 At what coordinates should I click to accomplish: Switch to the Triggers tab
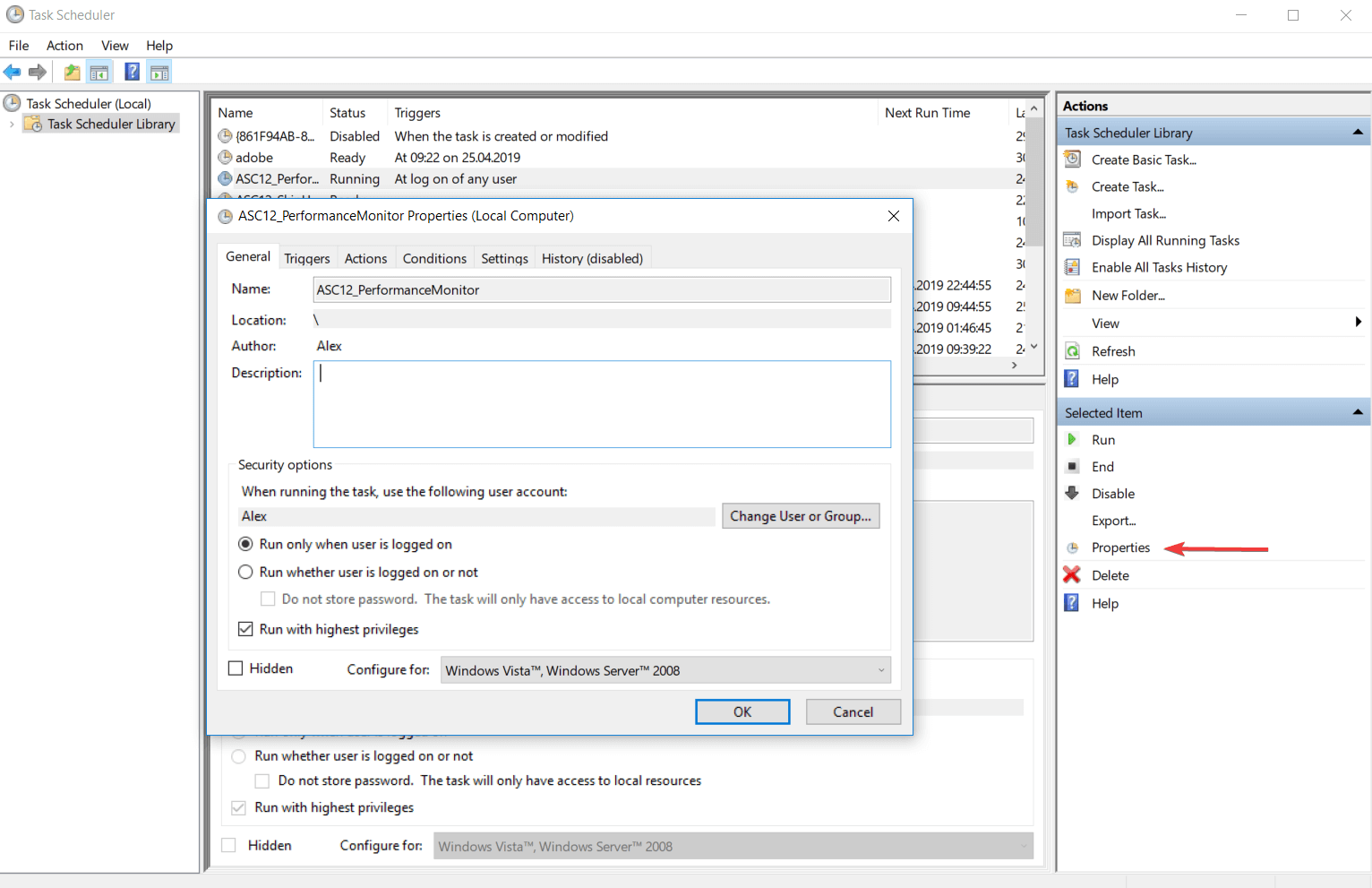pos(307,258)
